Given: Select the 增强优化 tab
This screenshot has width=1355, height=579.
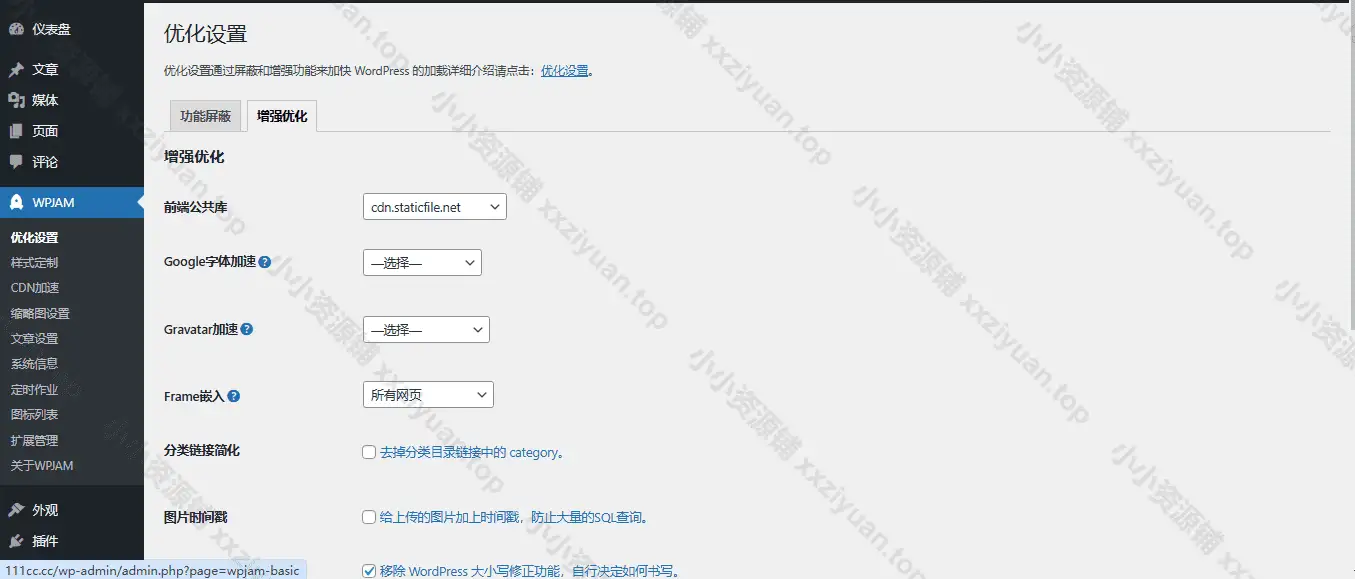Looking at the screenshot, I should pos(282,116).
